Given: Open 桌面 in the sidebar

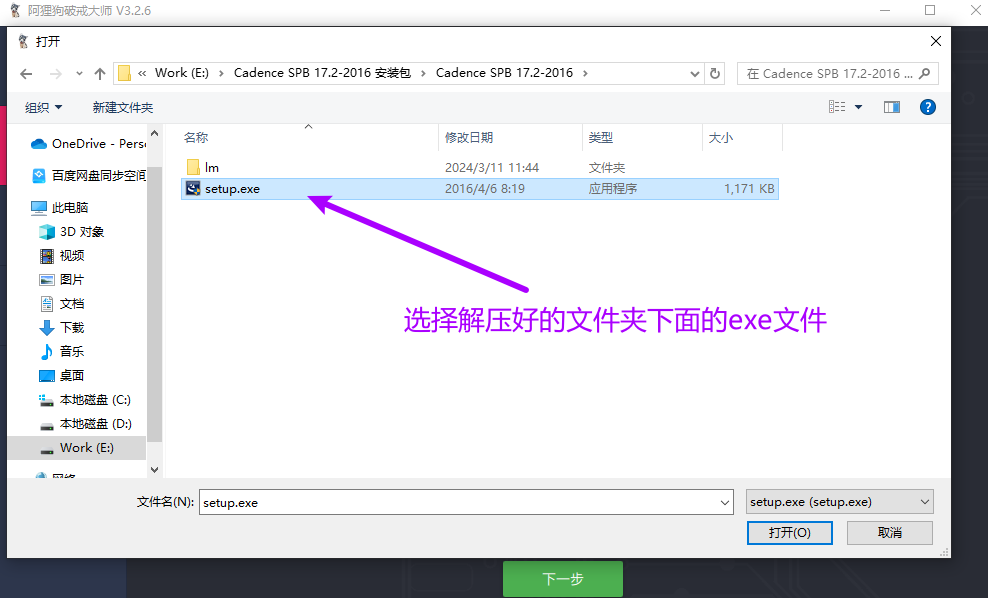Looking at the screenshot, I should (62, 376).
